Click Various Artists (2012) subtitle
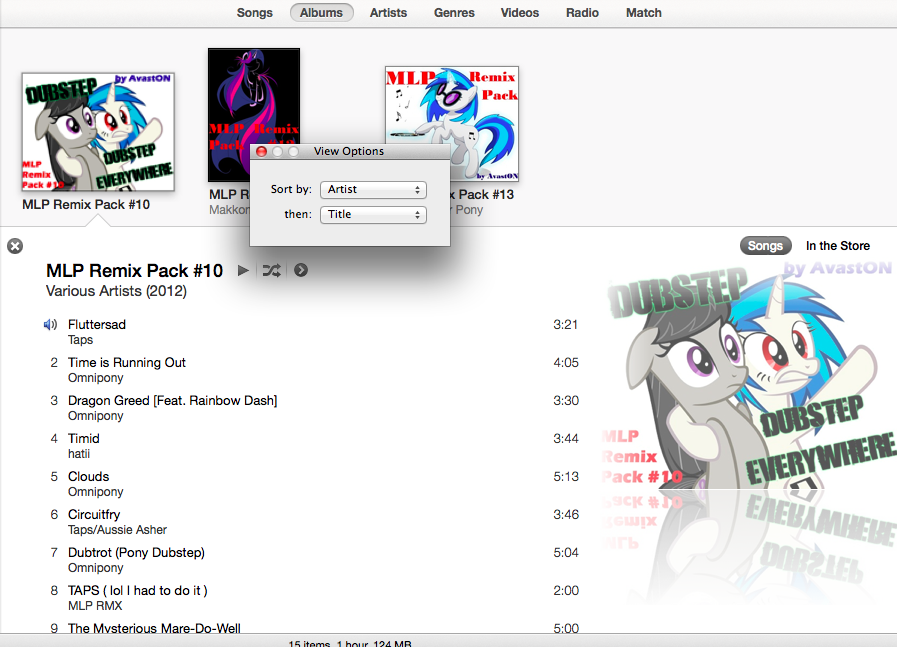The image size is (897, 647). tap(116, 291)
